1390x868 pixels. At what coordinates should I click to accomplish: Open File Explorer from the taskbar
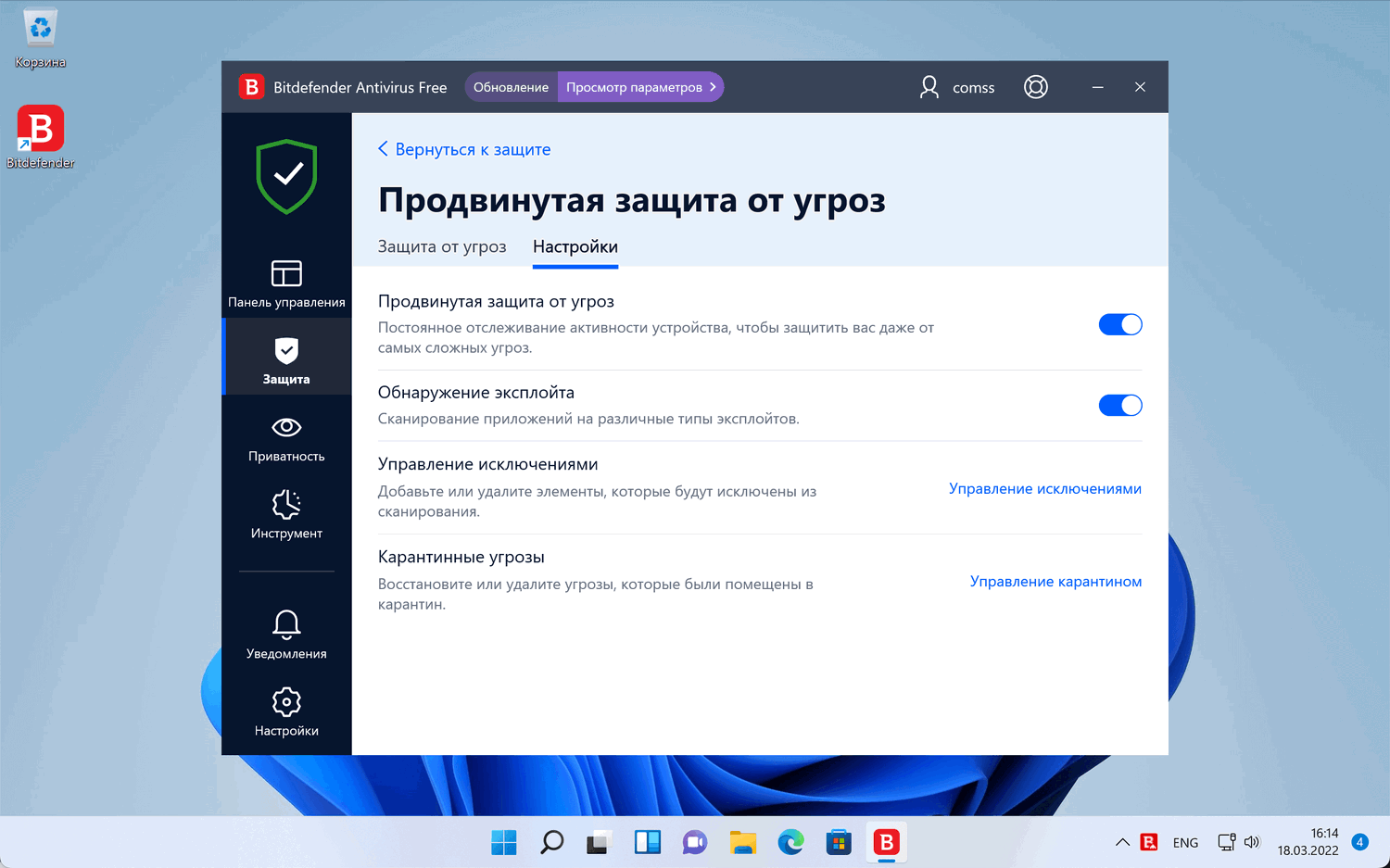(x=743, y=842)
